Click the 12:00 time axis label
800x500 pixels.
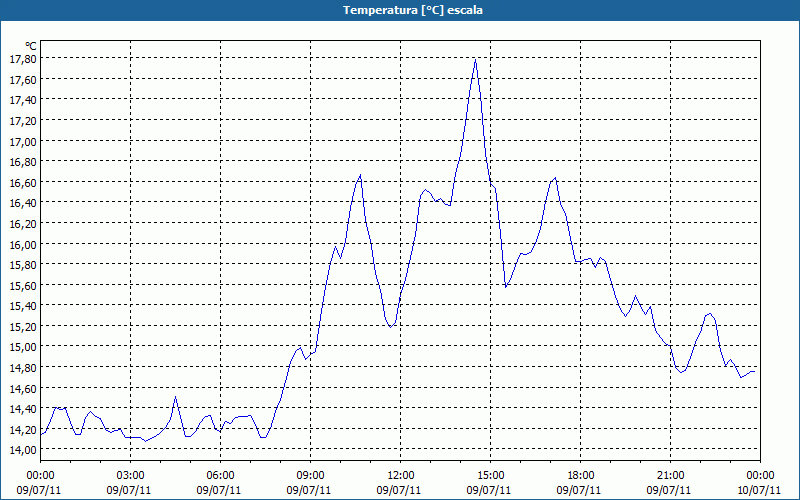pos(401,476)
